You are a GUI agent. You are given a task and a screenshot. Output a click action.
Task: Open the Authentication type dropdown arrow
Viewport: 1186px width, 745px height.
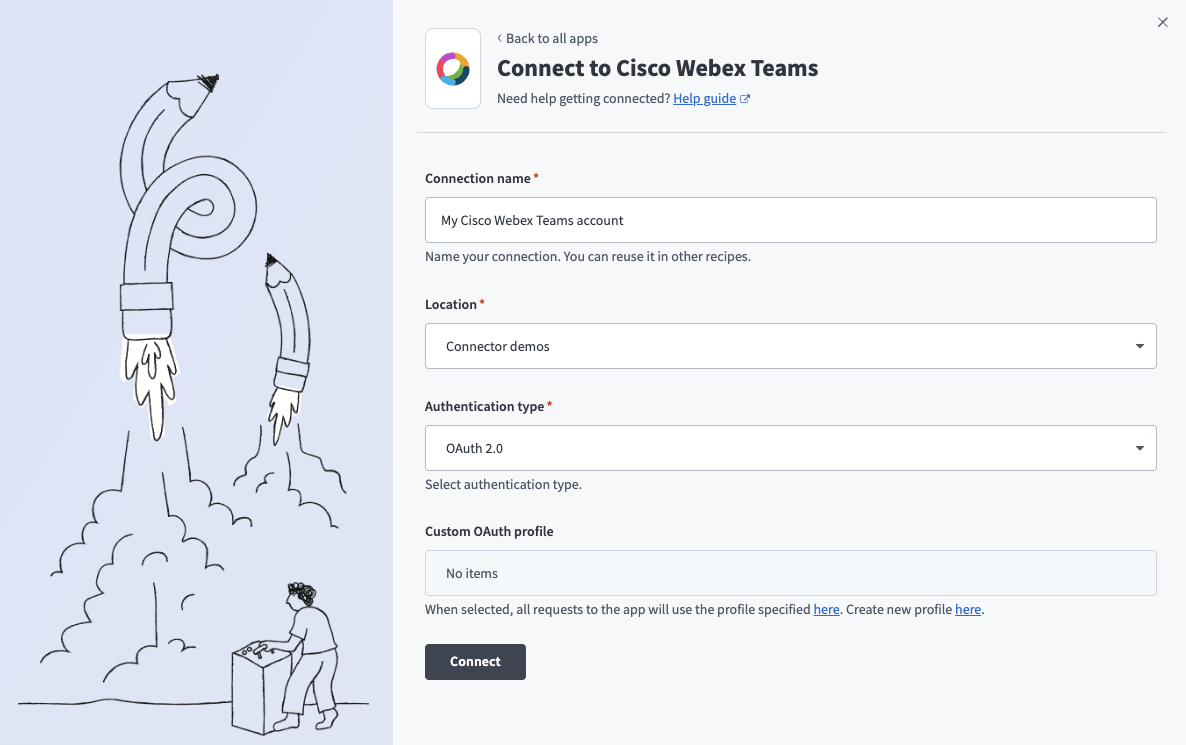click(1138, 447)
